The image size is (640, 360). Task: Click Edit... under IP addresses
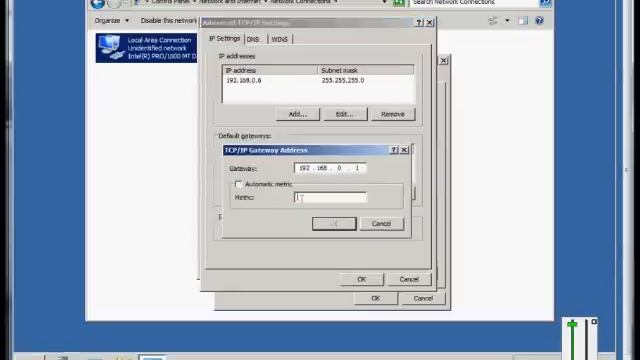pyautogui.click(x=345, y=114)
